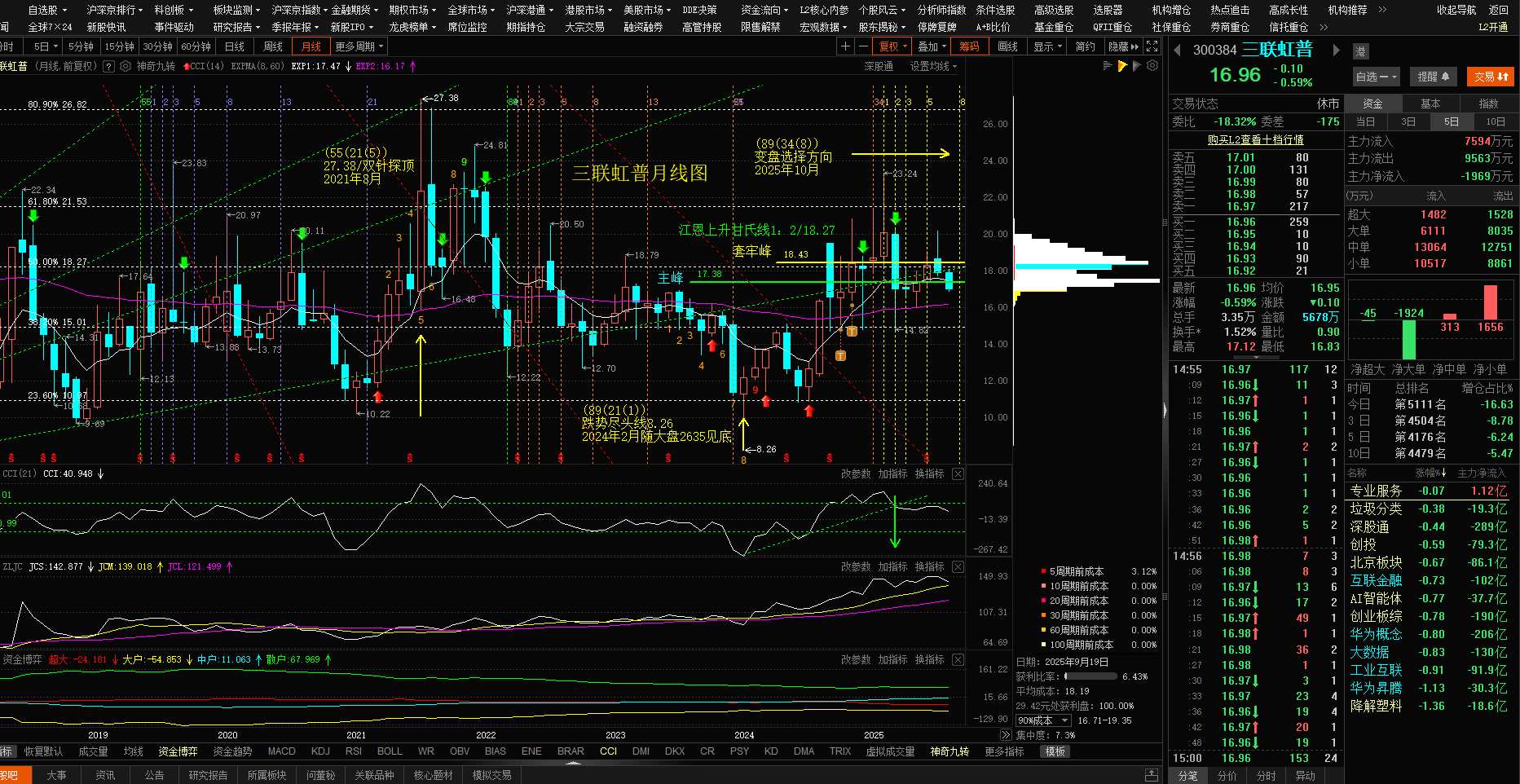Viewport: 1520px width, 784px height.
Task: Open 研究报告 bottom tab
Action: (x=208, y=775)
